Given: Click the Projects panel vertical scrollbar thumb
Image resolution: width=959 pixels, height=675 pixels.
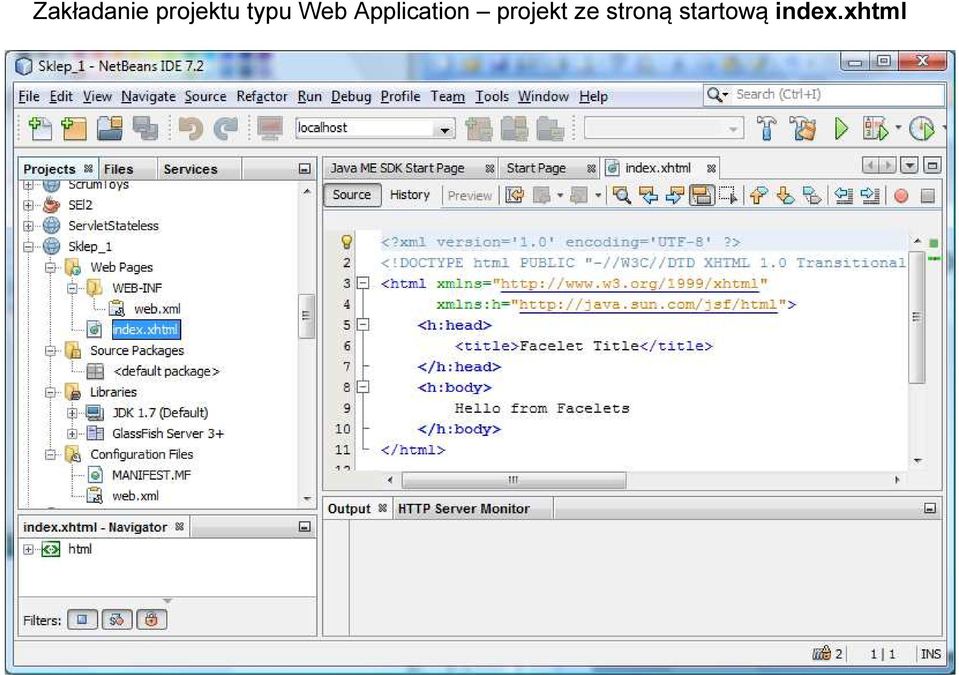Looking at the screenshot, I should [x=306, y=316].
